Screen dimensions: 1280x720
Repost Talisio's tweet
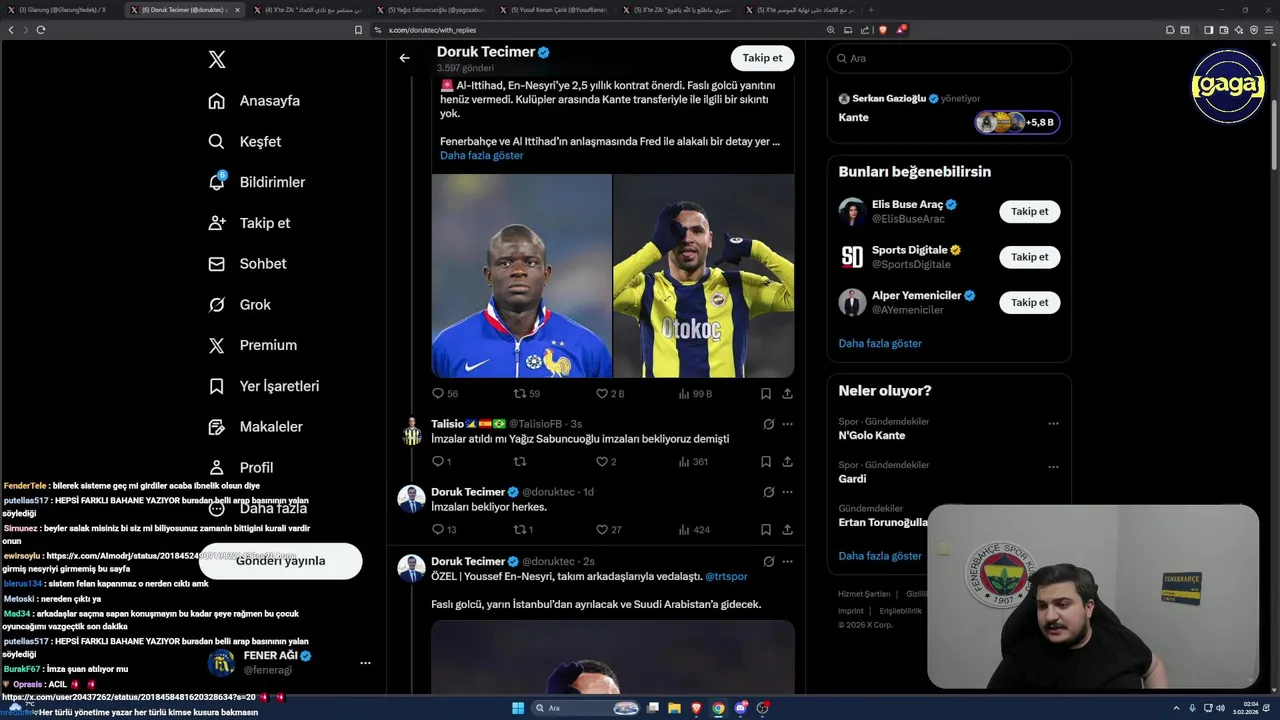point(519,462)
